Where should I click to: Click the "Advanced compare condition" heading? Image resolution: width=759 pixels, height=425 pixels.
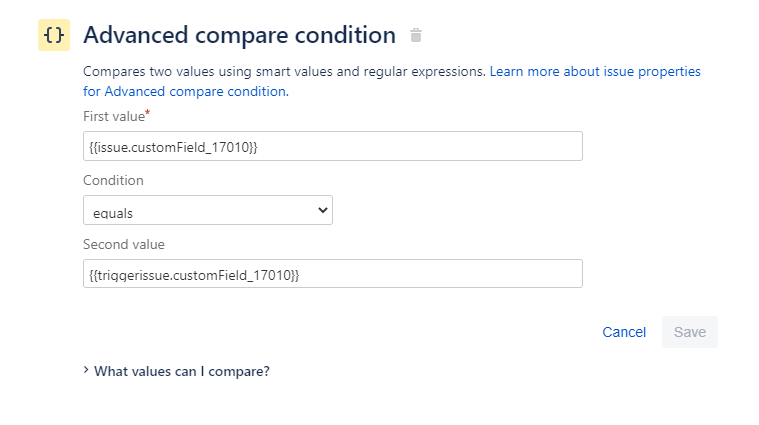click(x=239, y=36)
